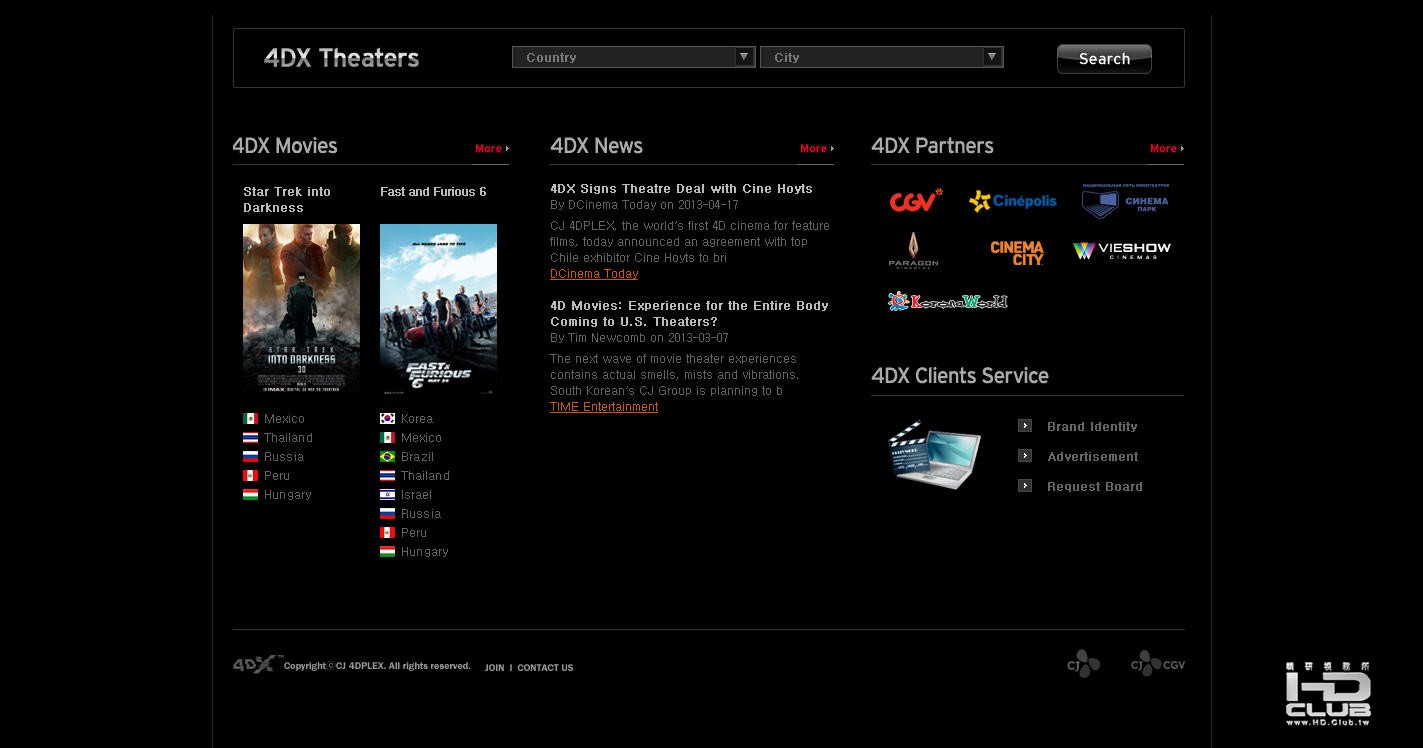The height and width of the screenshot is (748, 1423).
Task: Click the Cinema City partner logo
Action: point(1017,252)
